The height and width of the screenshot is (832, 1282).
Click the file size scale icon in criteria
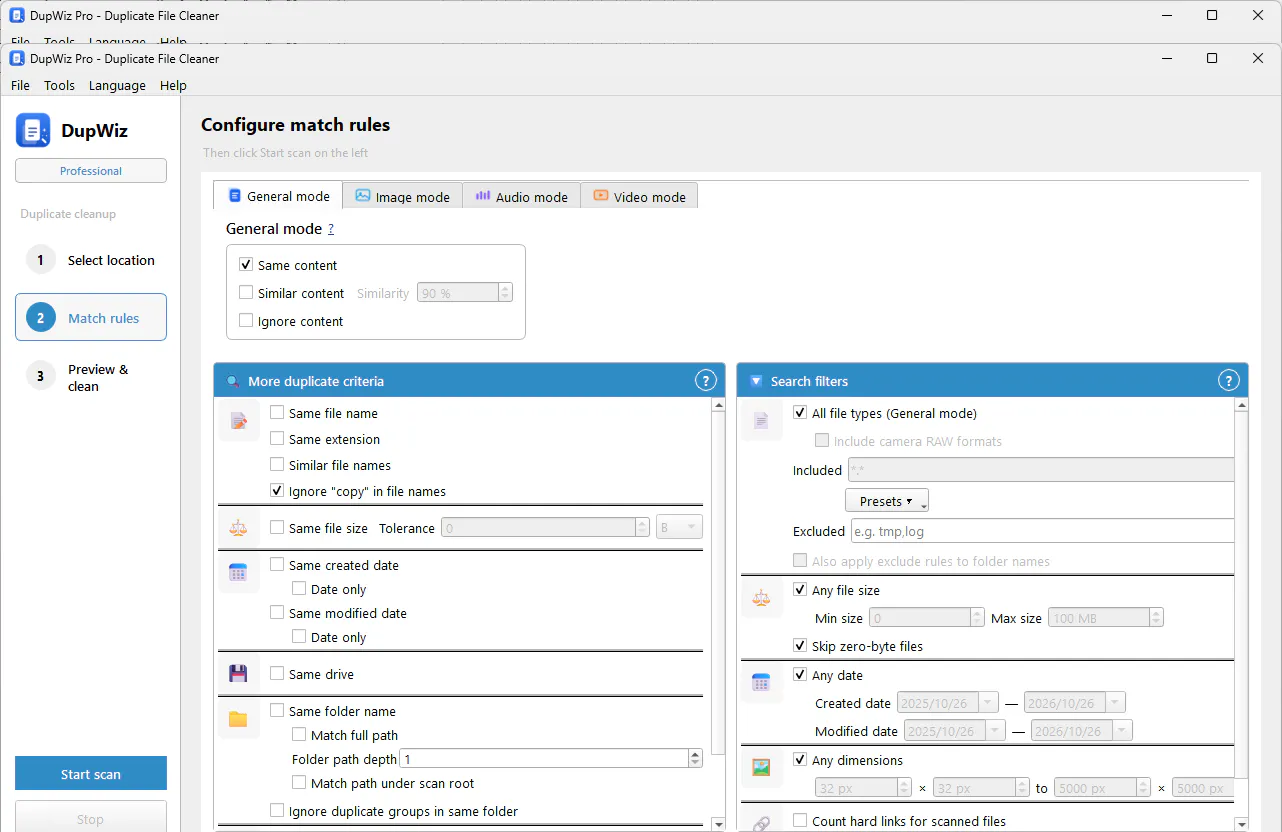click(238, 528)
